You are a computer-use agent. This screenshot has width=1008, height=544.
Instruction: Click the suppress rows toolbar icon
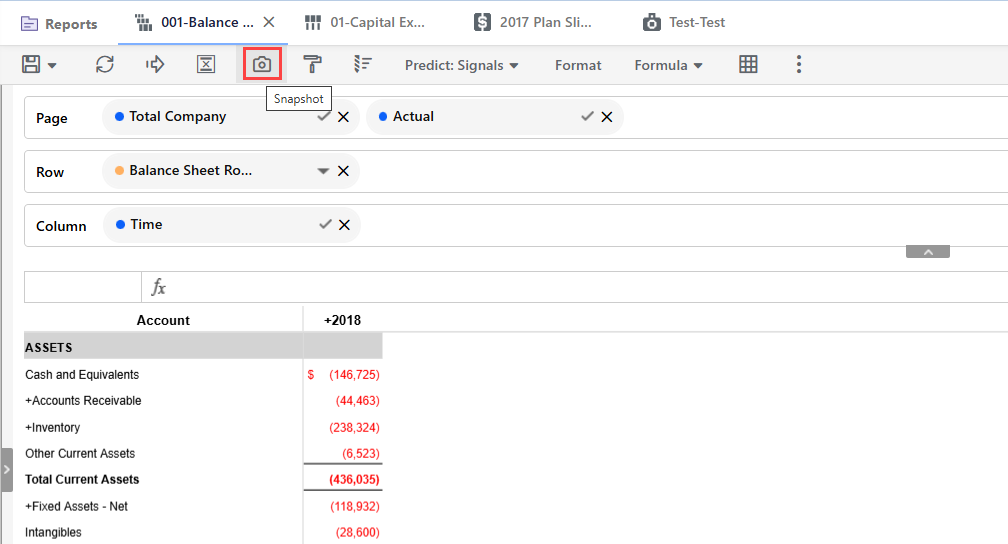205,65
